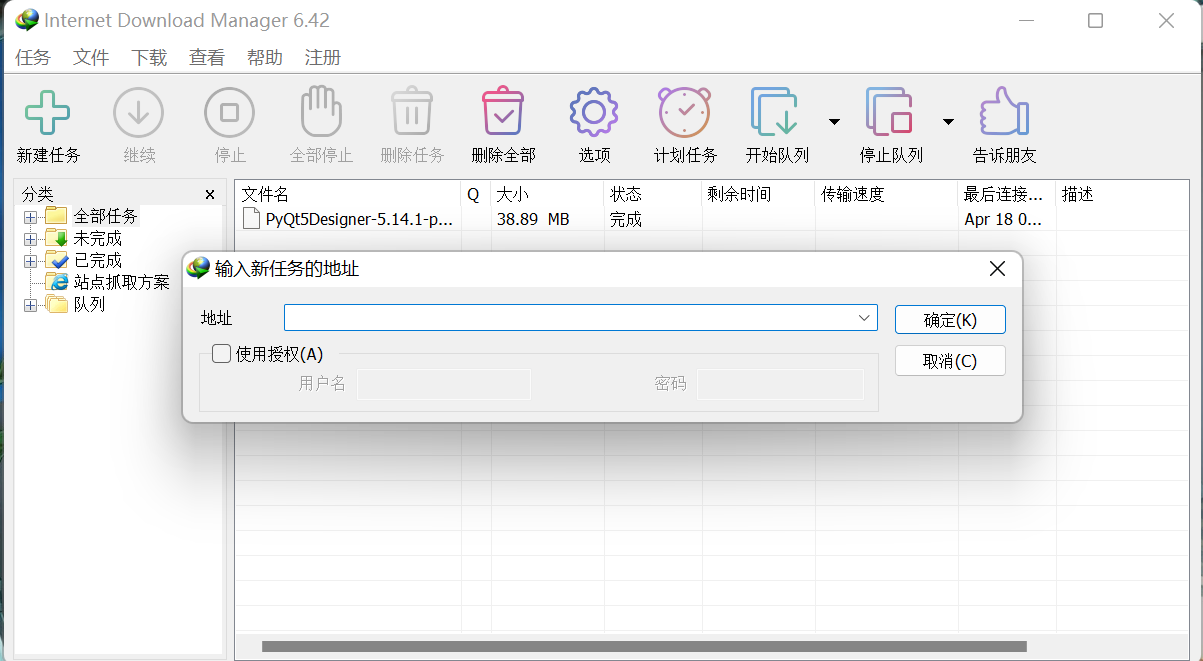Click the 取消(C) button
1203x661 pixels.
[x=950, y=361]
